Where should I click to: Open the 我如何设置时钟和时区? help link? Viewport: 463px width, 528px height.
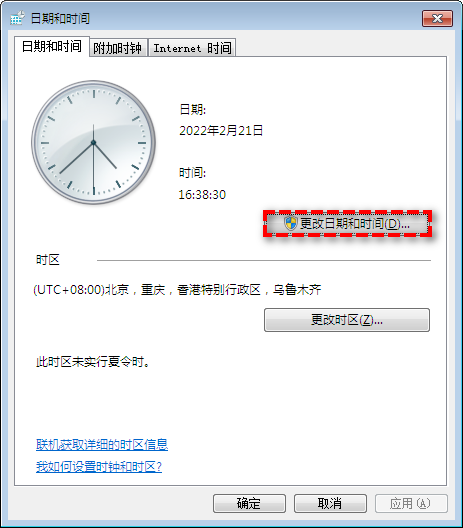(x=99, y=467)
